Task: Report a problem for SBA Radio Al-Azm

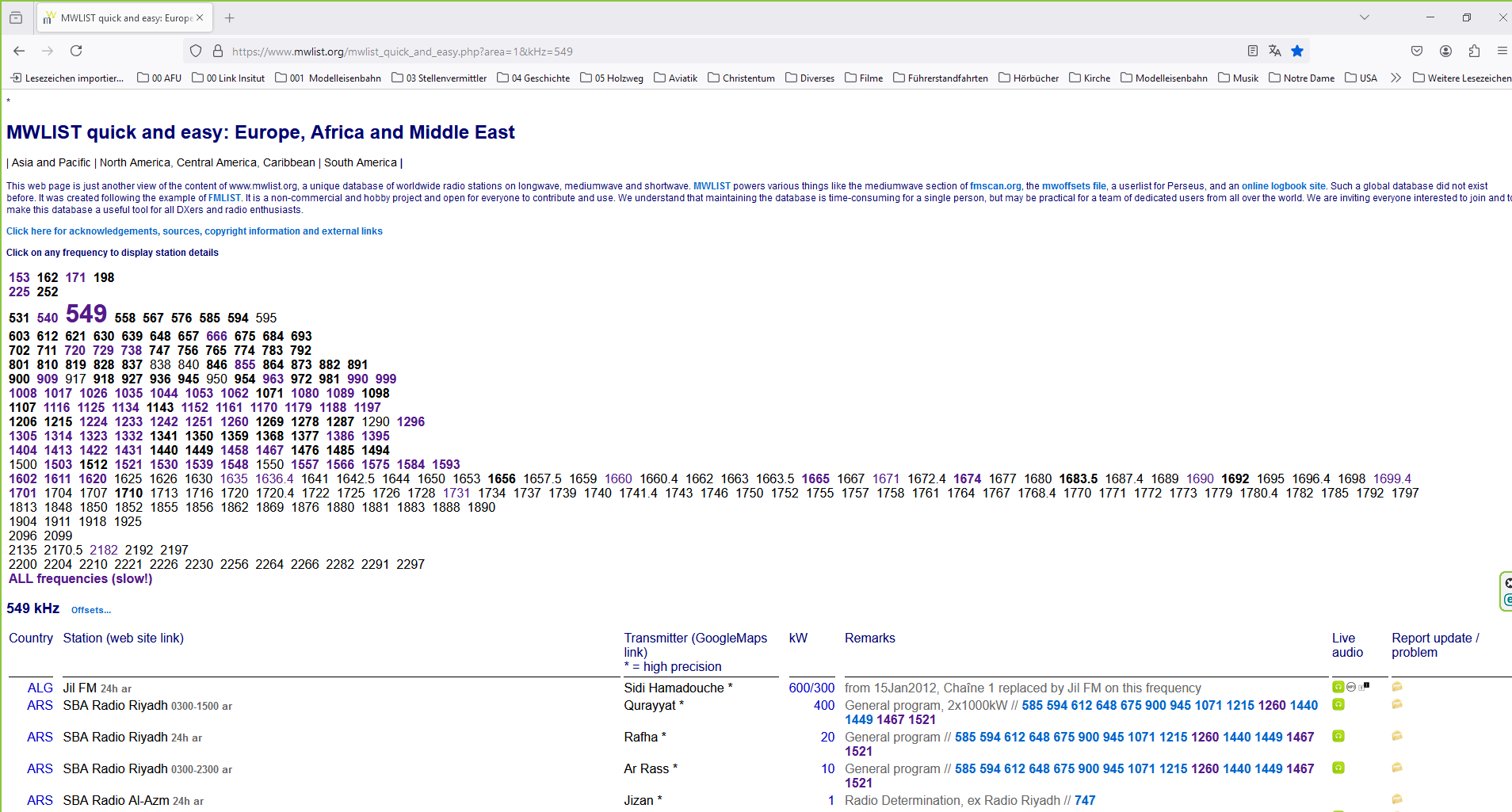Action: [1397, 799]
